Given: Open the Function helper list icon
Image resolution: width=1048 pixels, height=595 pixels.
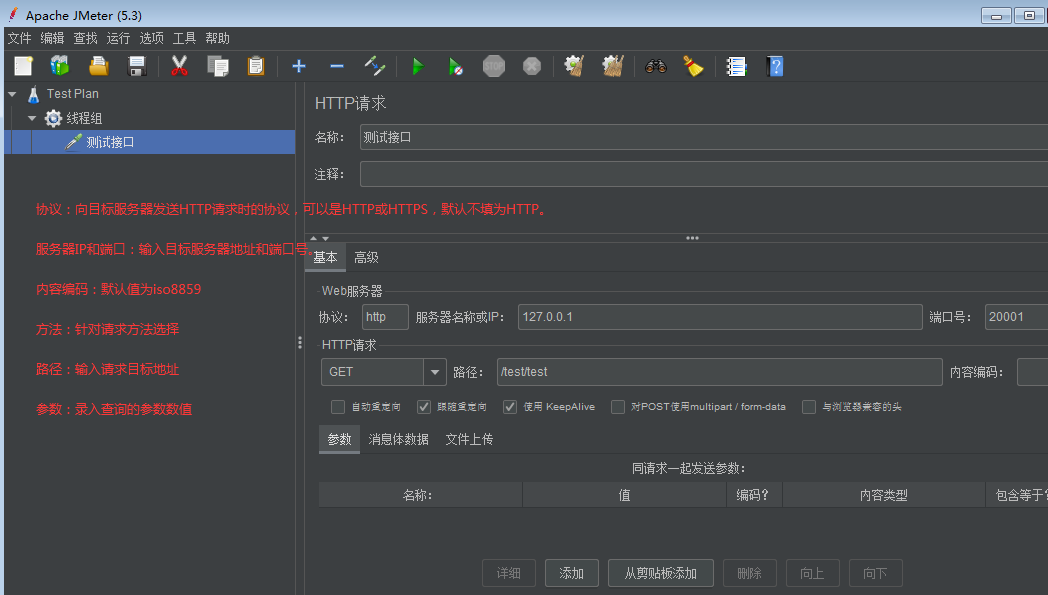Looking at the screenshot, I should coord(736,66).
